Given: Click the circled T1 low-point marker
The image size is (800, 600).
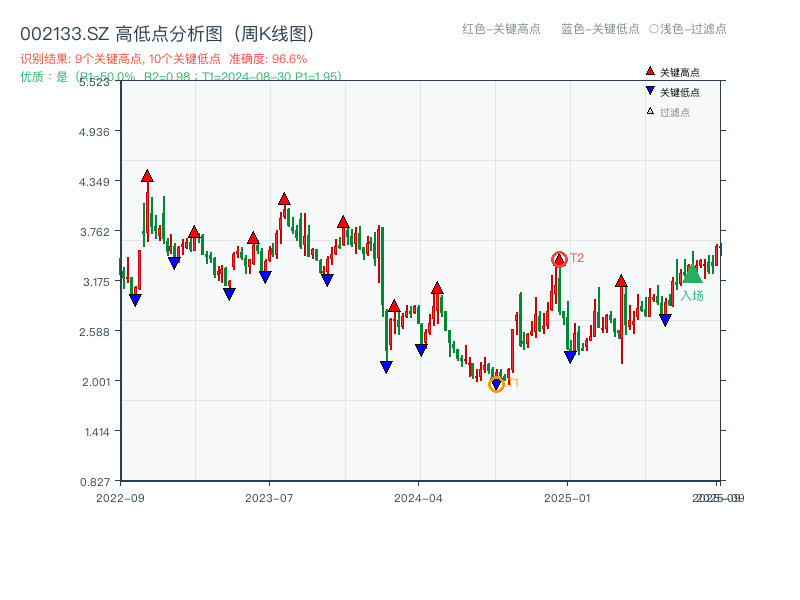Looking at the screenshot, I should pyautogui.click(x=497, y=384).
